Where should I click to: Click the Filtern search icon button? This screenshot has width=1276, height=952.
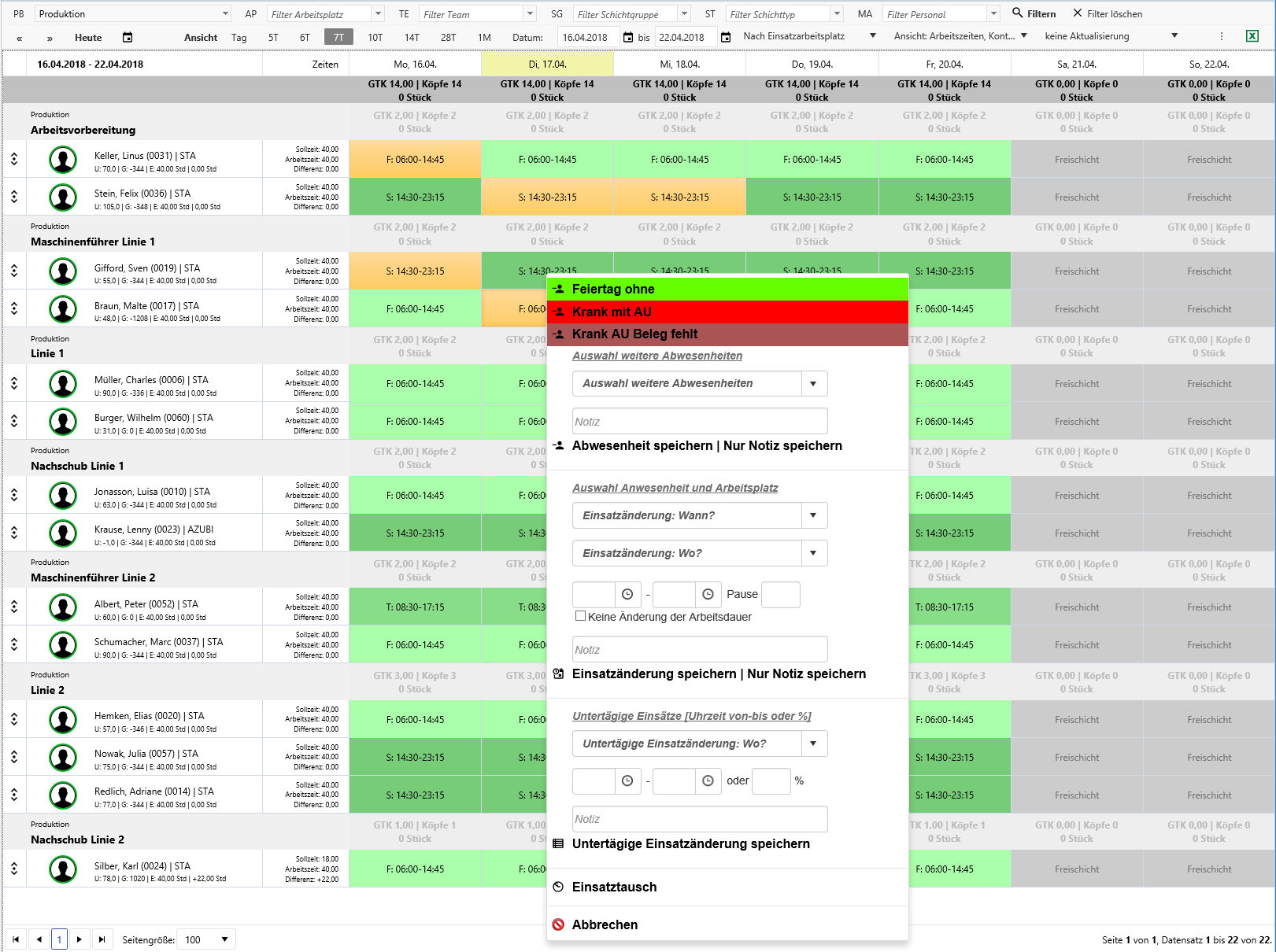pyautogui.click(x=1034, y=13)
